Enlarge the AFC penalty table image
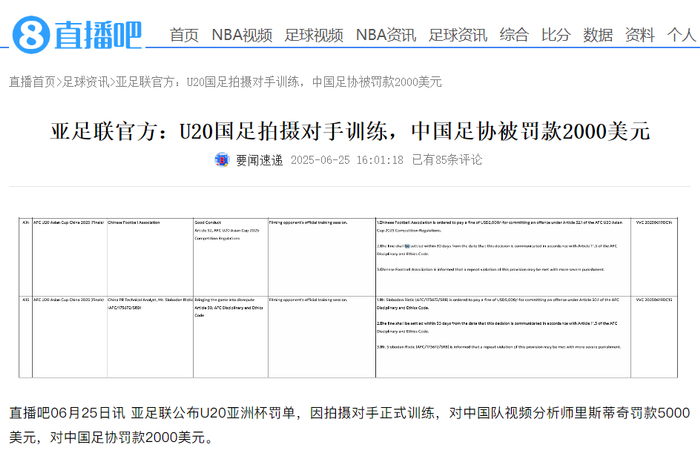The width and height of the screenshot is (700, 462). click(348, 298)
